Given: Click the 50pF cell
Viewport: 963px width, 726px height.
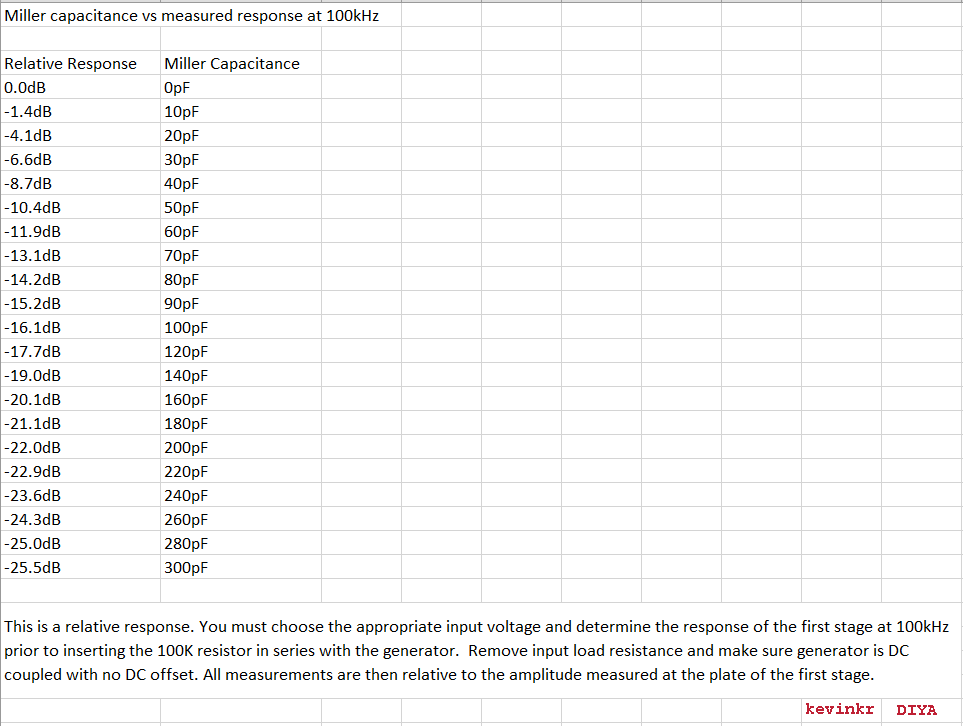Looking at the screenshot, I should point(241,207).
